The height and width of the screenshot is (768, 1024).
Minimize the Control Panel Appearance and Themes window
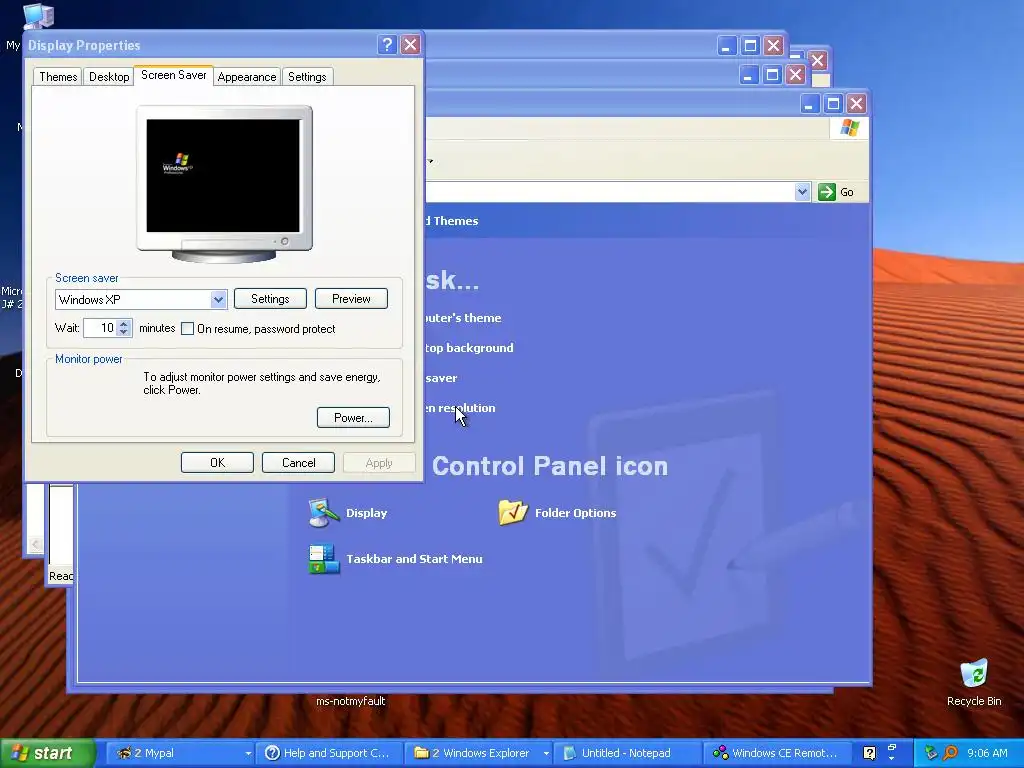(x=810, y=103)
